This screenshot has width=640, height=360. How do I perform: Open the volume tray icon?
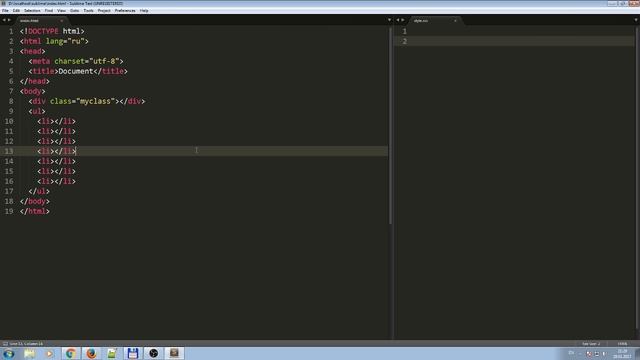[x=604, y=353]
